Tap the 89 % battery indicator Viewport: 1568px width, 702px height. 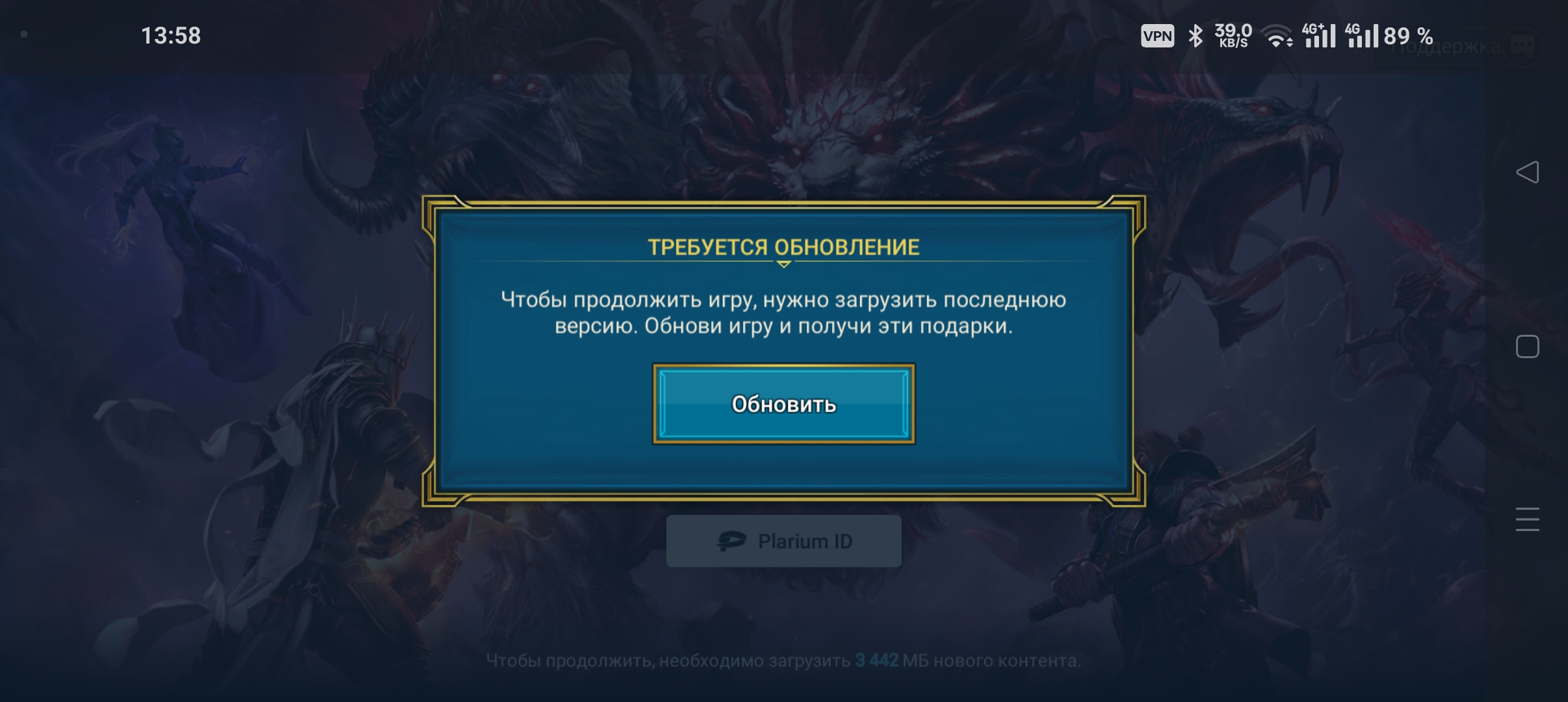(1408, 36)
